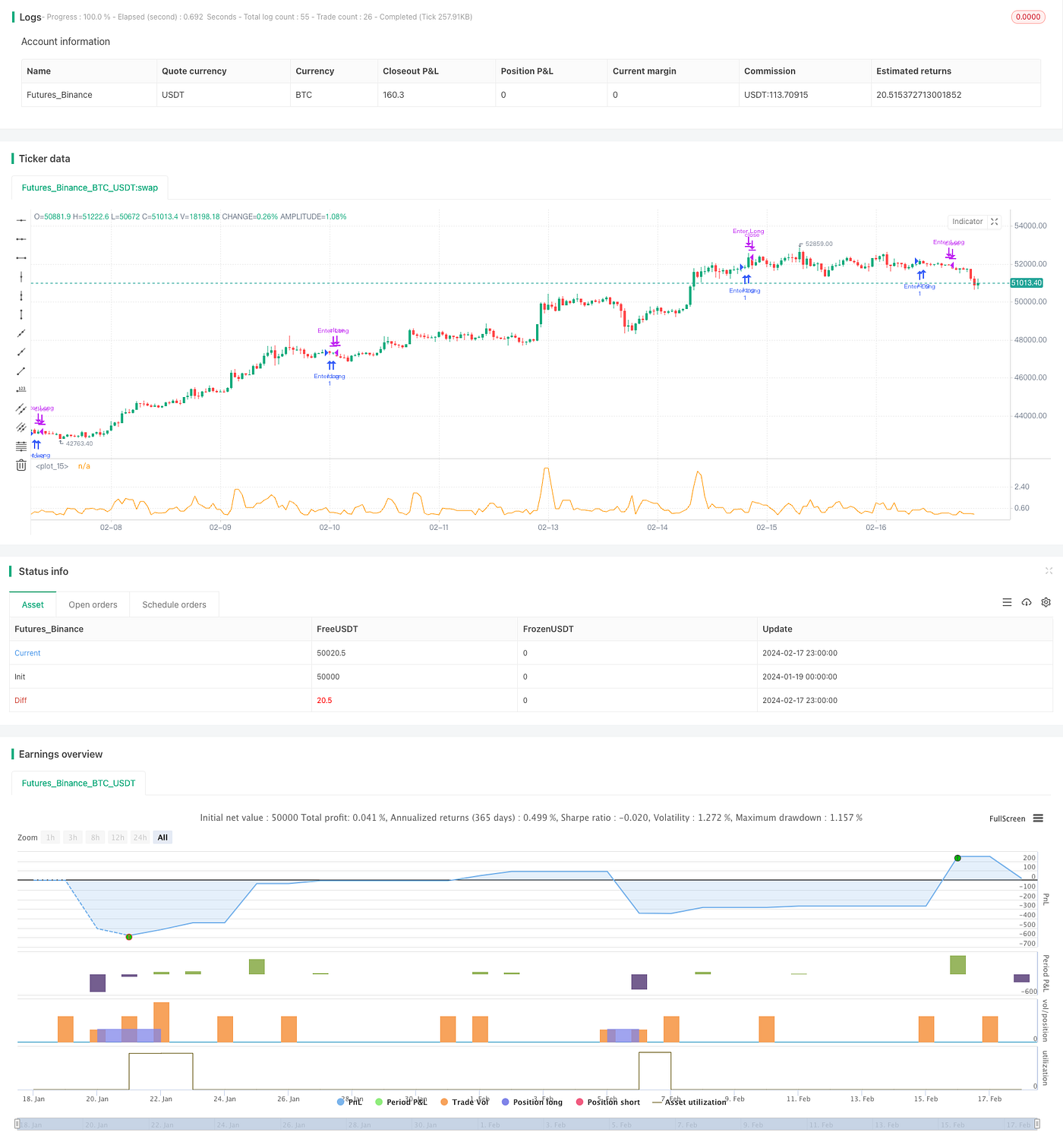Switch to the Asset tab
The image size is (1063, 1148).
33,604
